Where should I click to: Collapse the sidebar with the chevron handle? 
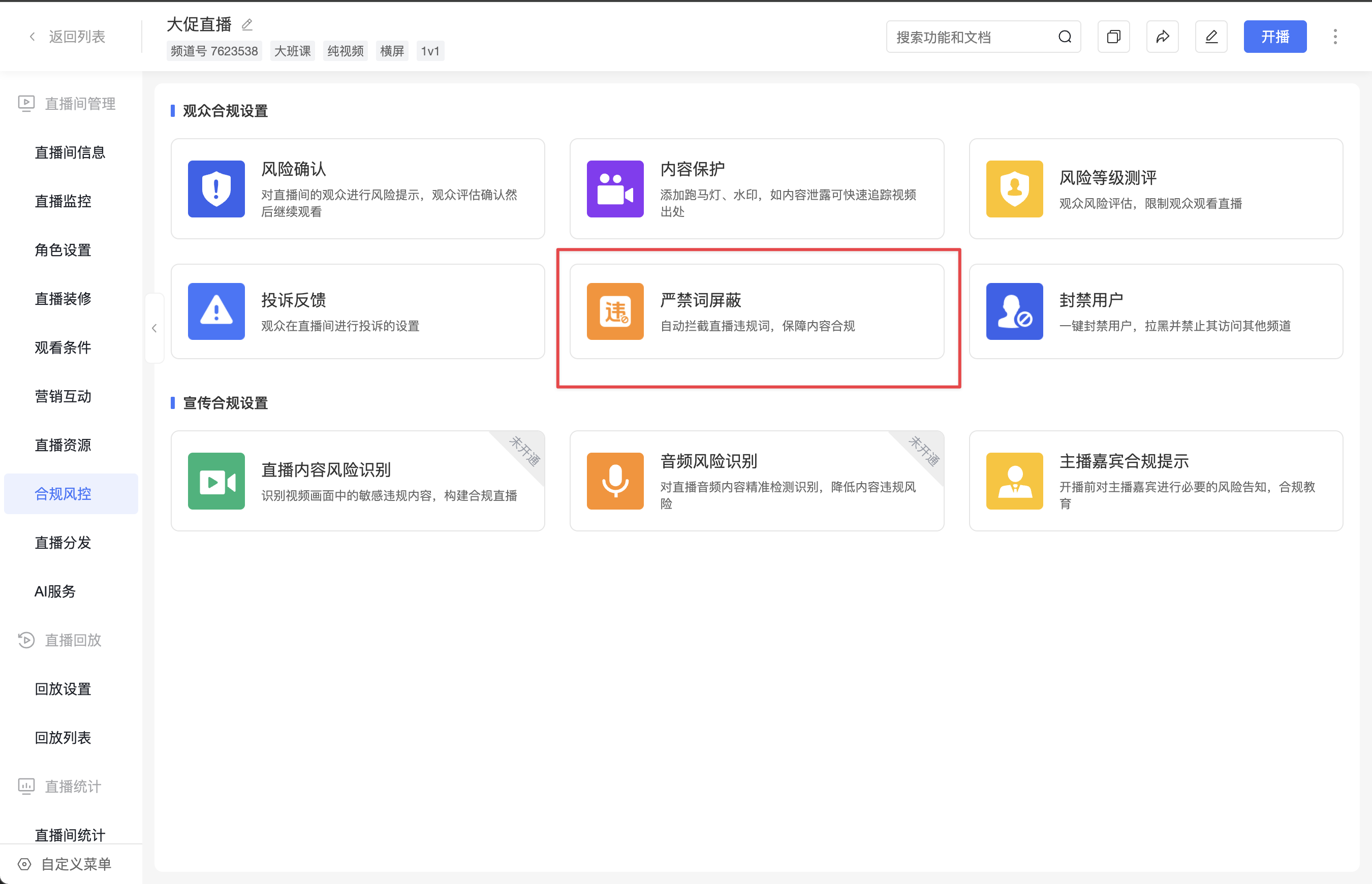coord(154,328)
